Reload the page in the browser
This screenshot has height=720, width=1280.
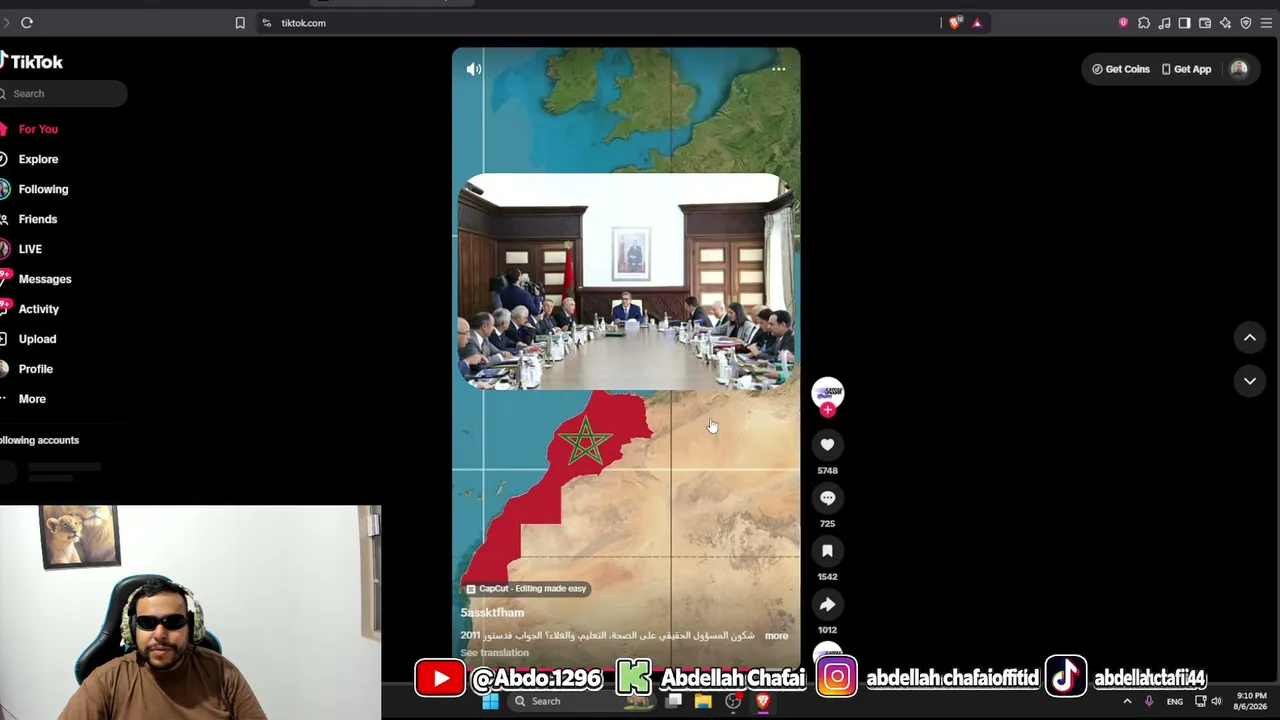[27, 23]
